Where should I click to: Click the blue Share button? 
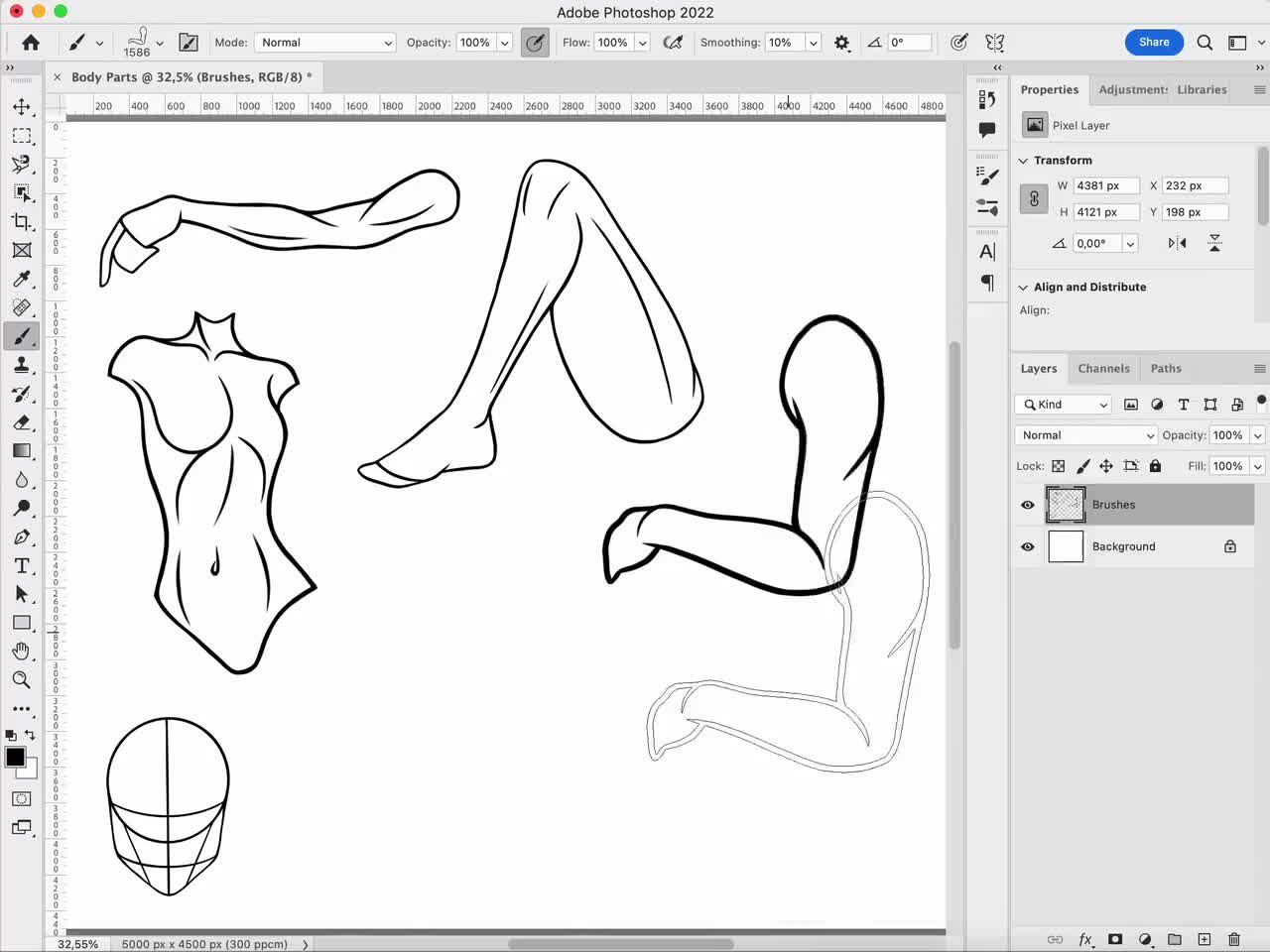(x=1154, y=42)
